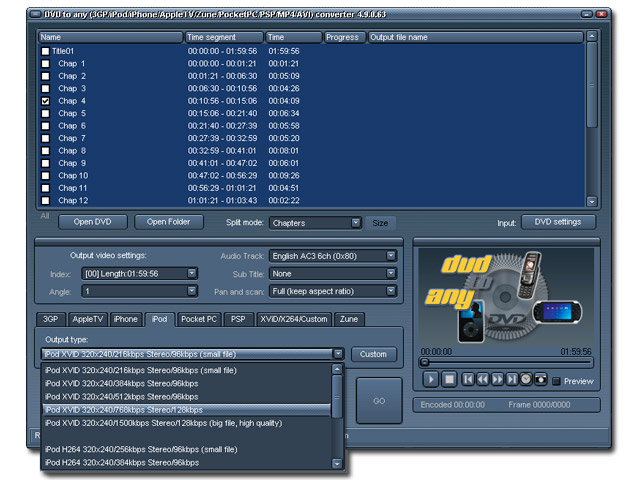Switch to the XVID/X264/Custom tab
Image resolution: width=640 pixels, height=480 pixels.
[294, 319]
